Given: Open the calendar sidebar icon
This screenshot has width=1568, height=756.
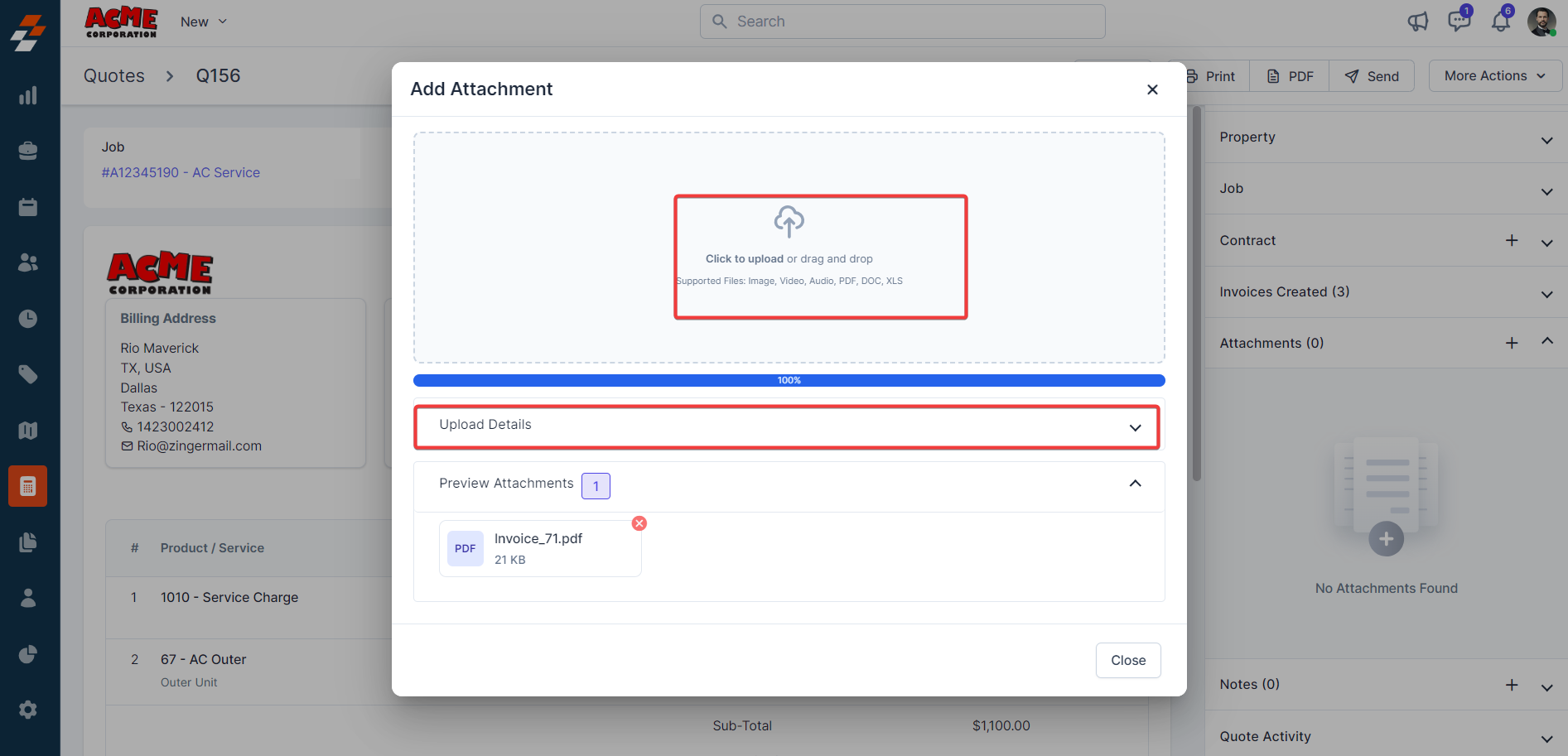Looking at the screenshot, I should coord(28,207).
